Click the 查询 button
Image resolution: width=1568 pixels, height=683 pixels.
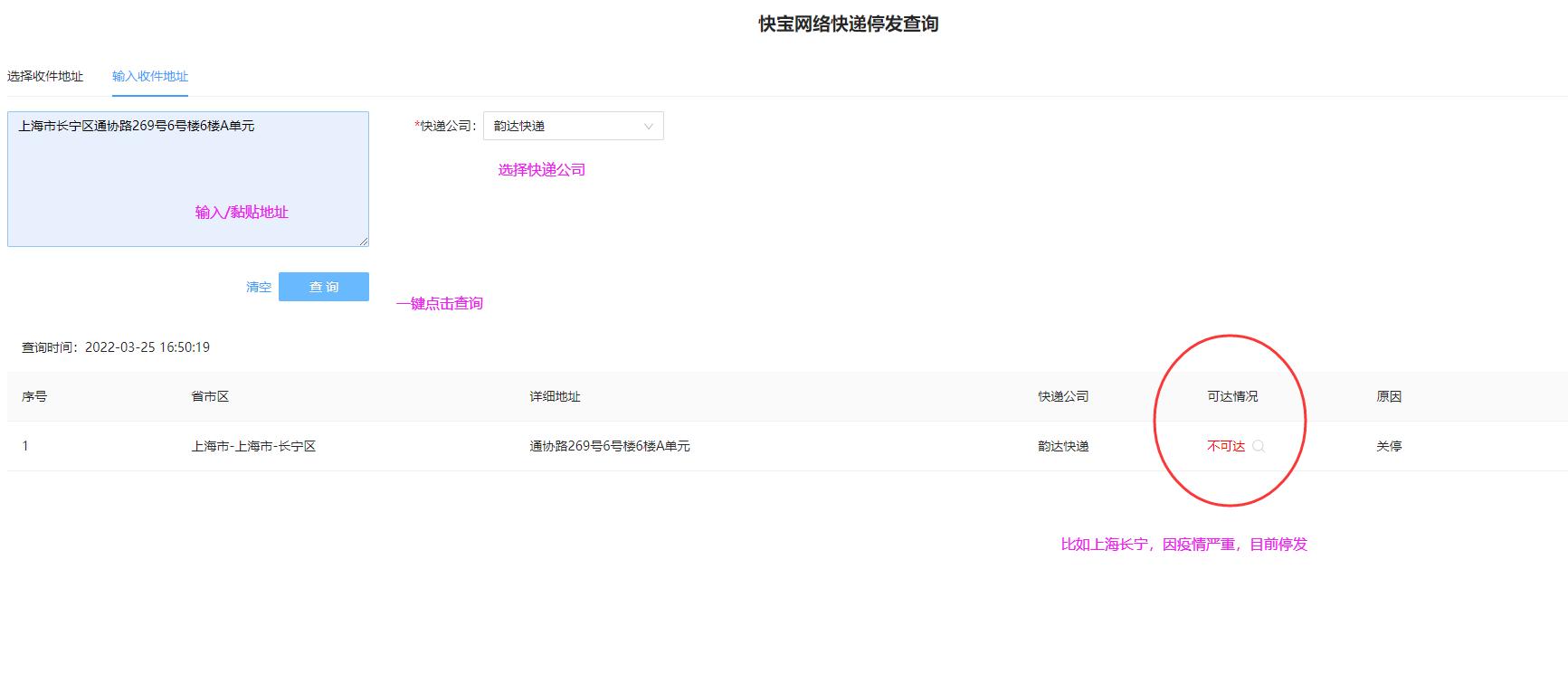[324, 287]
